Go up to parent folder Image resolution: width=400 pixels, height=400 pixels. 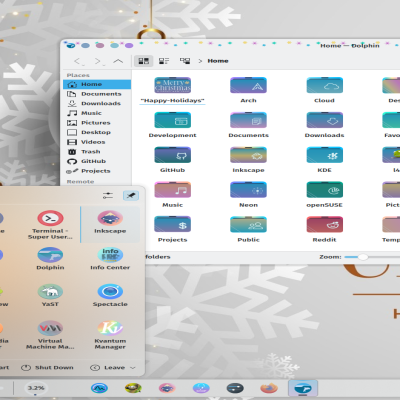118,61
